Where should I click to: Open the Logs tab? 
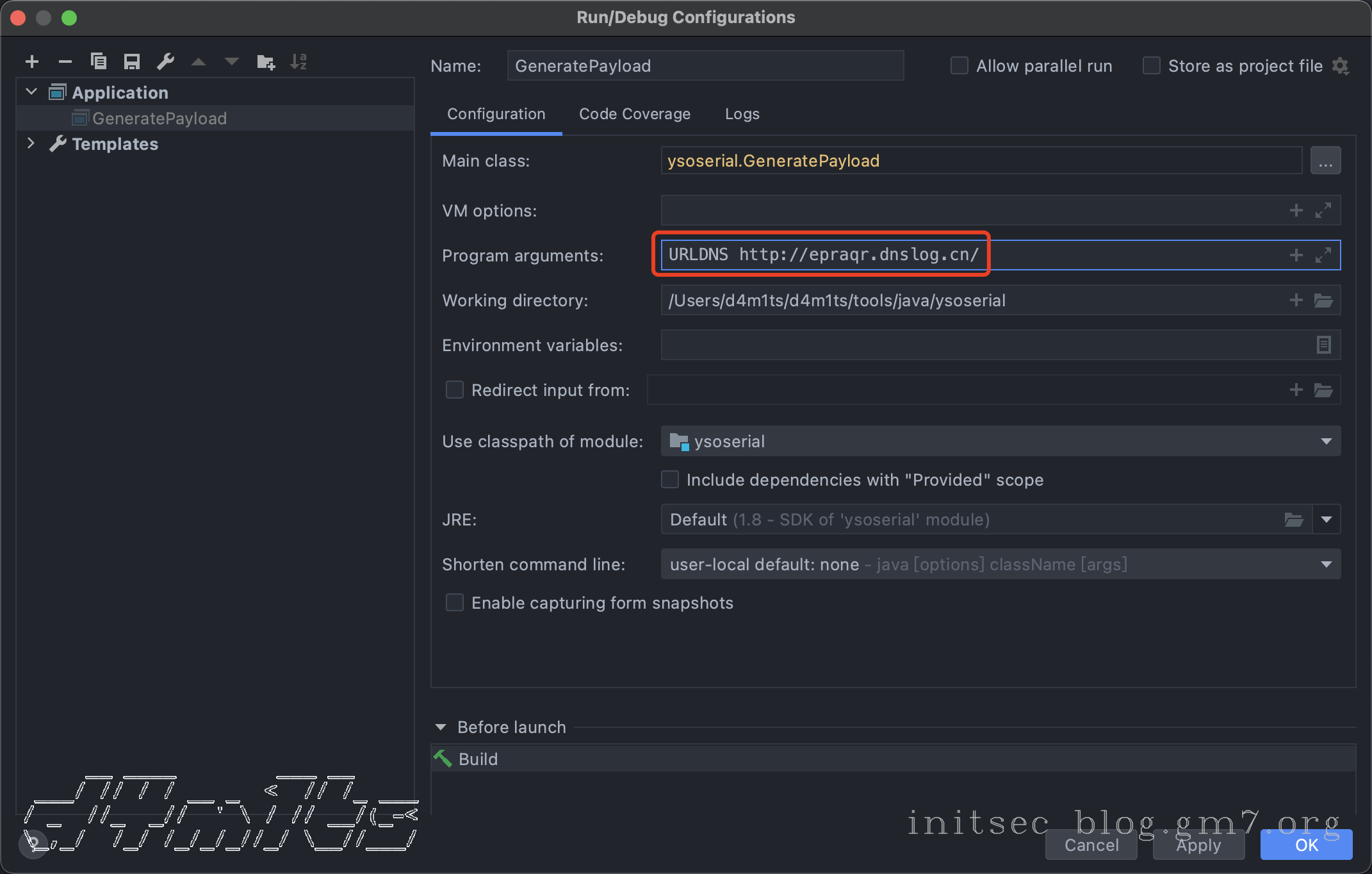[742, 114]
